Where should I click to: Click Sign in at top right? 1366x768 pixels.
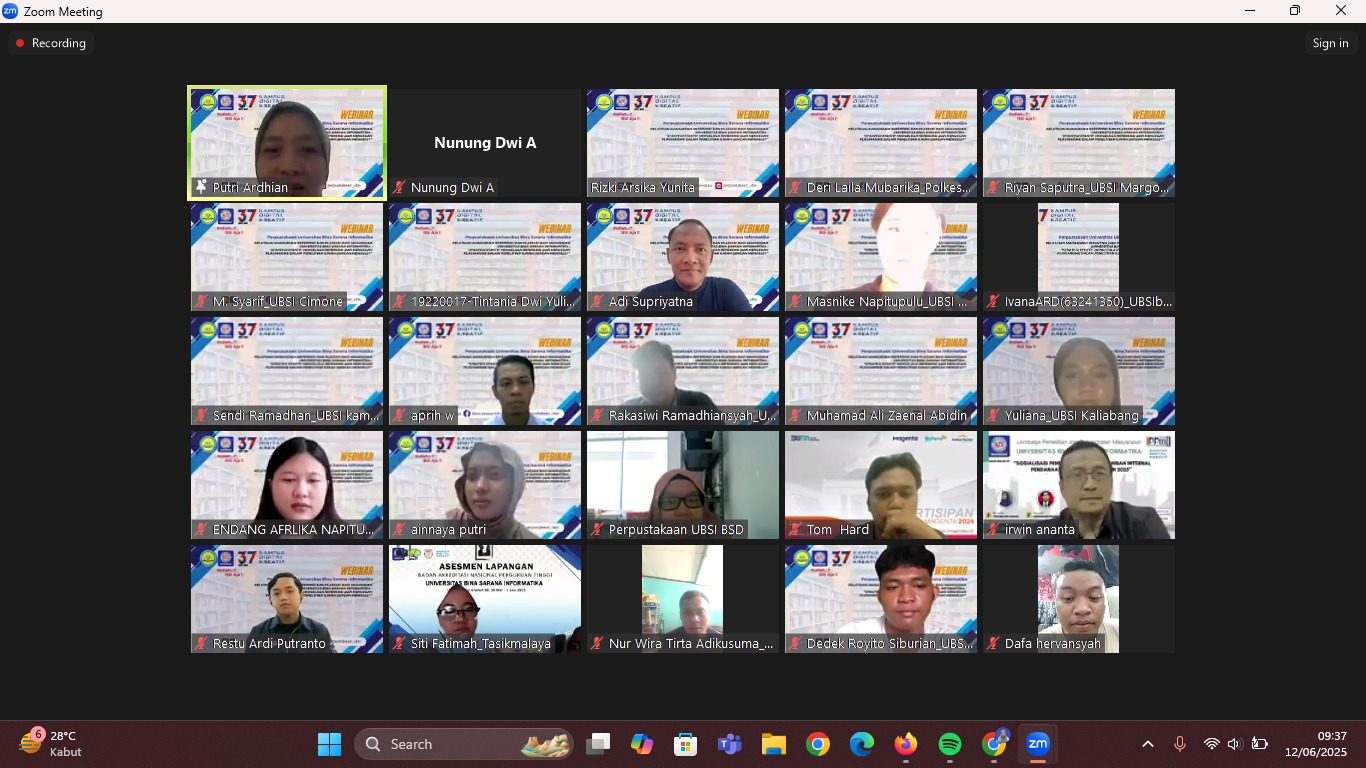[x=1330, y=43]
